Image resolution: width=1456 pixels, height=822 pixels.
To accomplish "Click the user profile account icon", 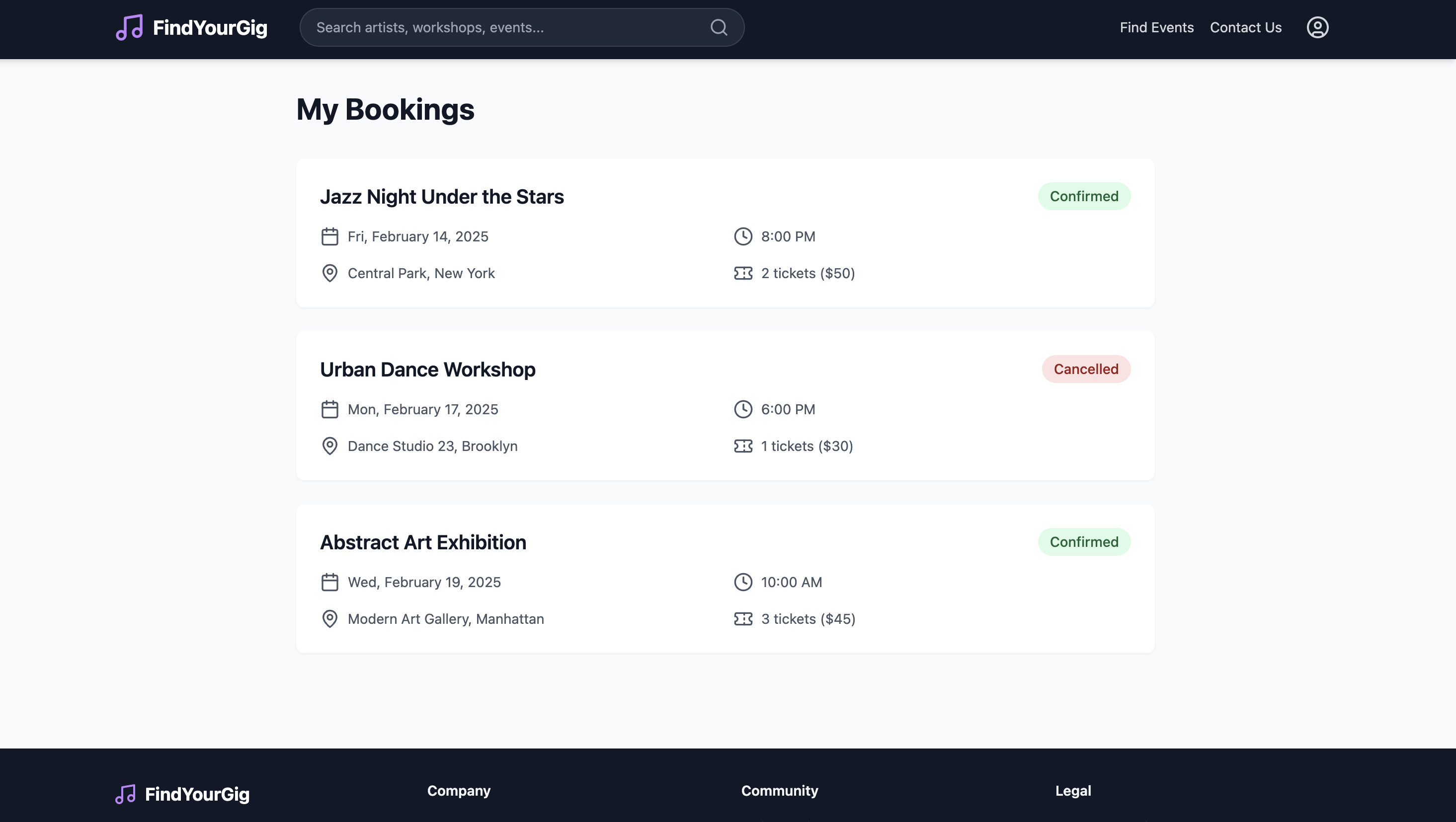I will (1317, 28).
